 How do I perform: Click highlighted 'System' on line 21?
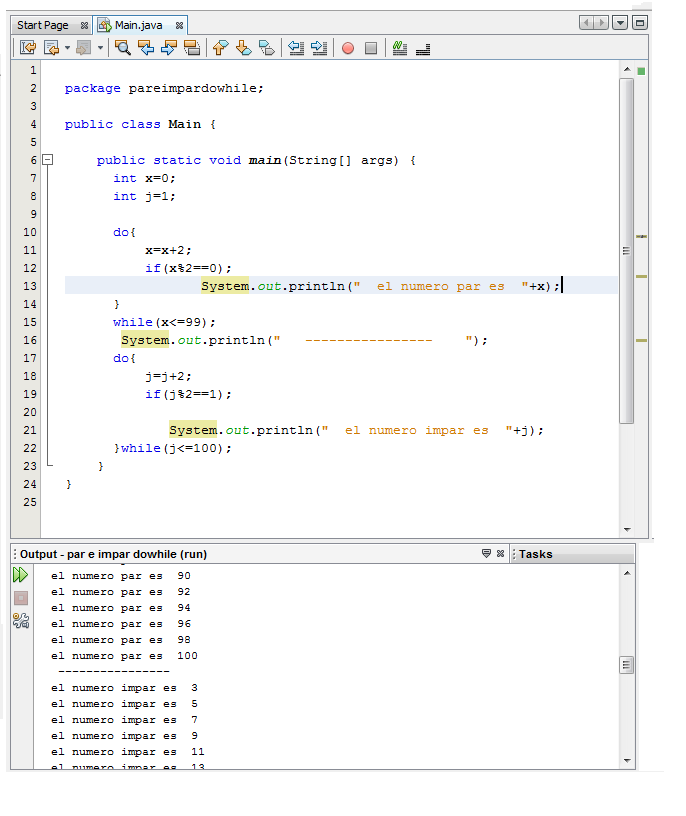[193, 430]
